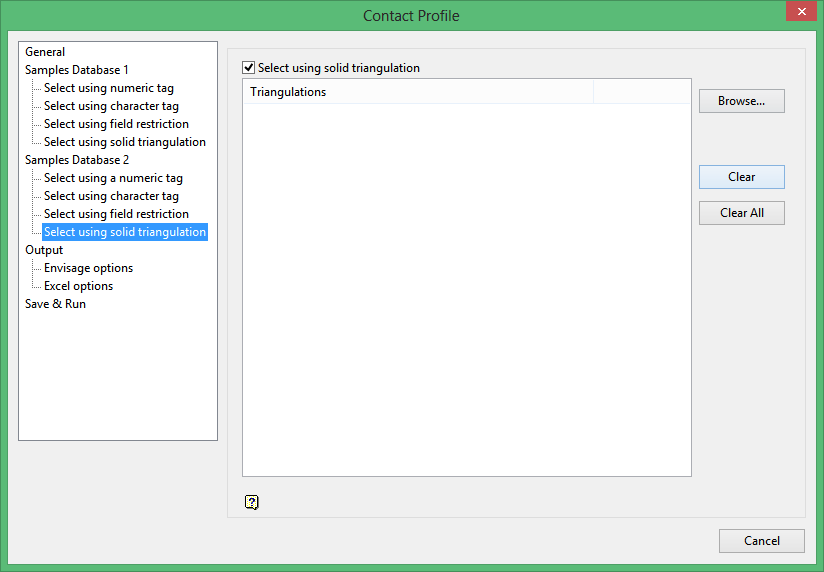Click the Clear button

tap(741, 177)
